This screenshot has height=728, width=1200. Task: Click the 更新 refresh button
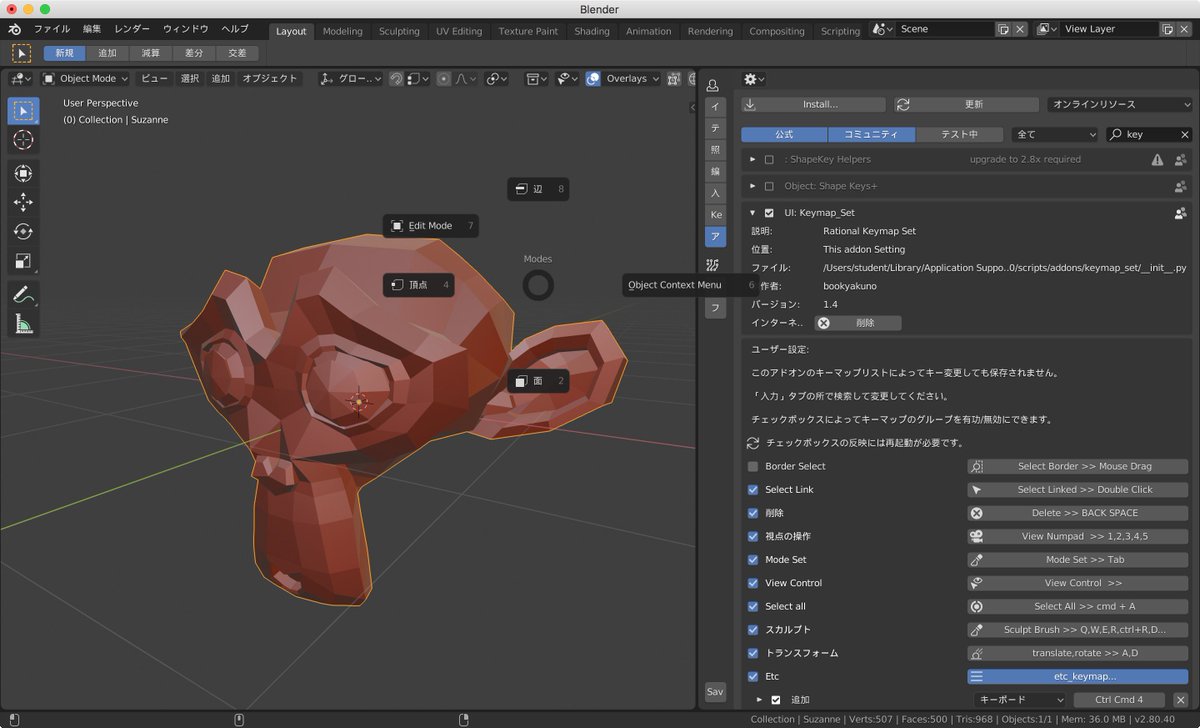964,104
